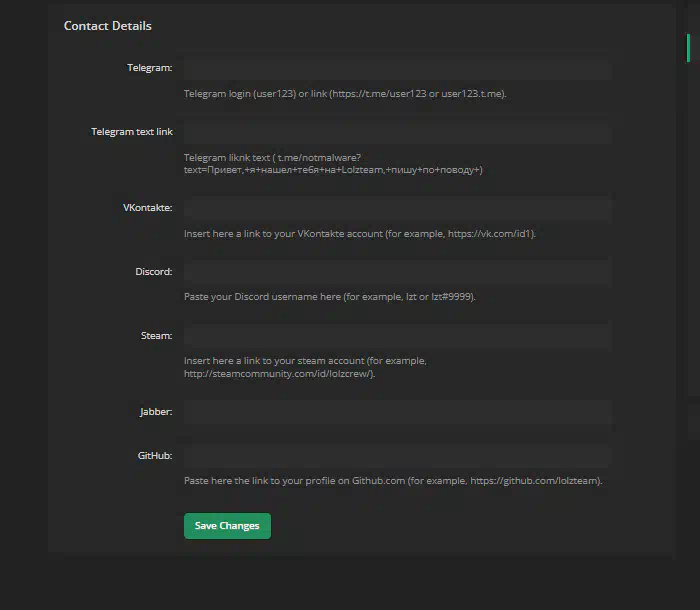Click the hint with github.com/lolzteam example
This screenshot has height=610, width=700.
[x=393, y=481]
